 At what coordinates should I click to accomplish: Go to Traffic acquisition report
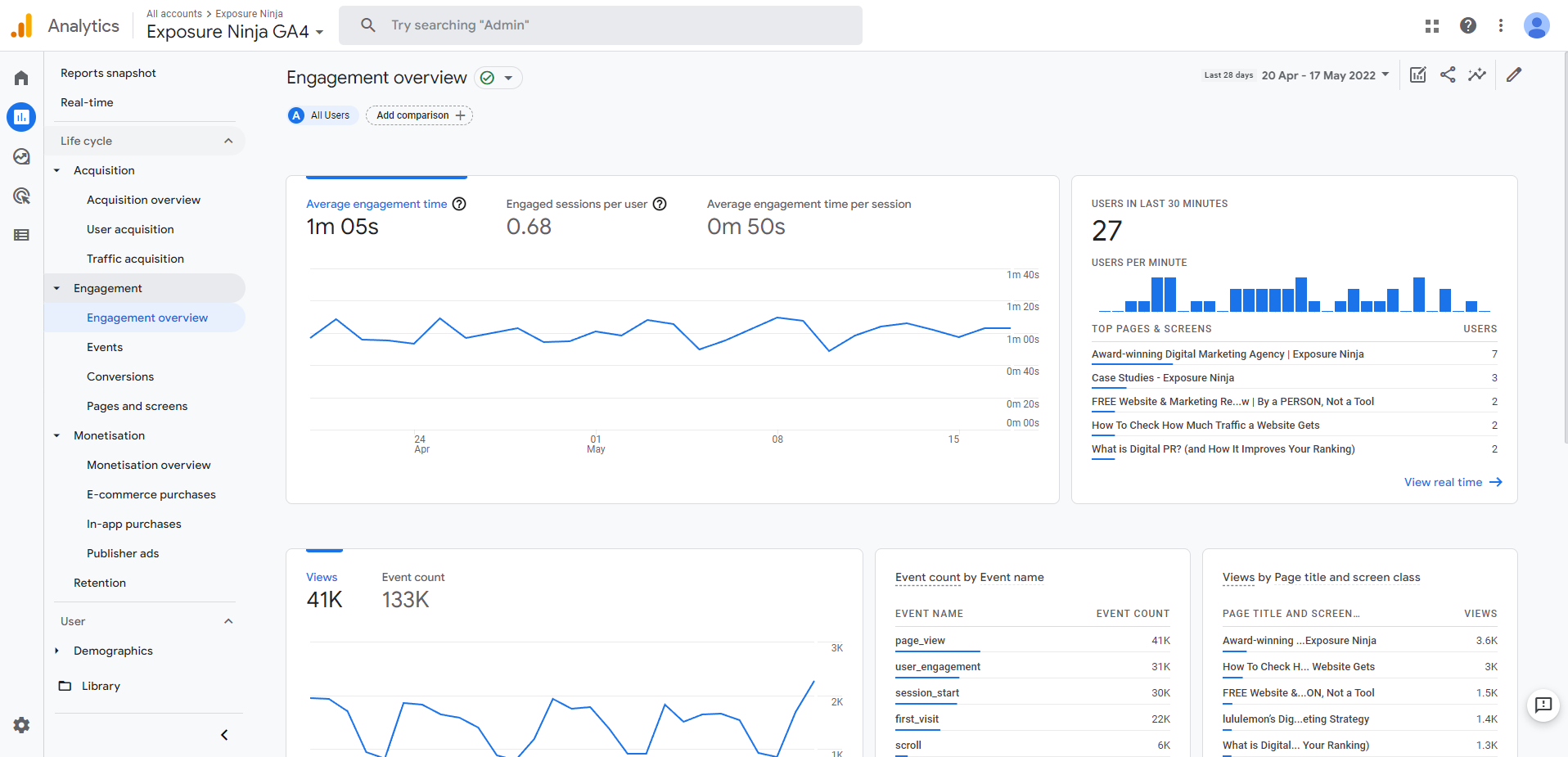[135, 259]
